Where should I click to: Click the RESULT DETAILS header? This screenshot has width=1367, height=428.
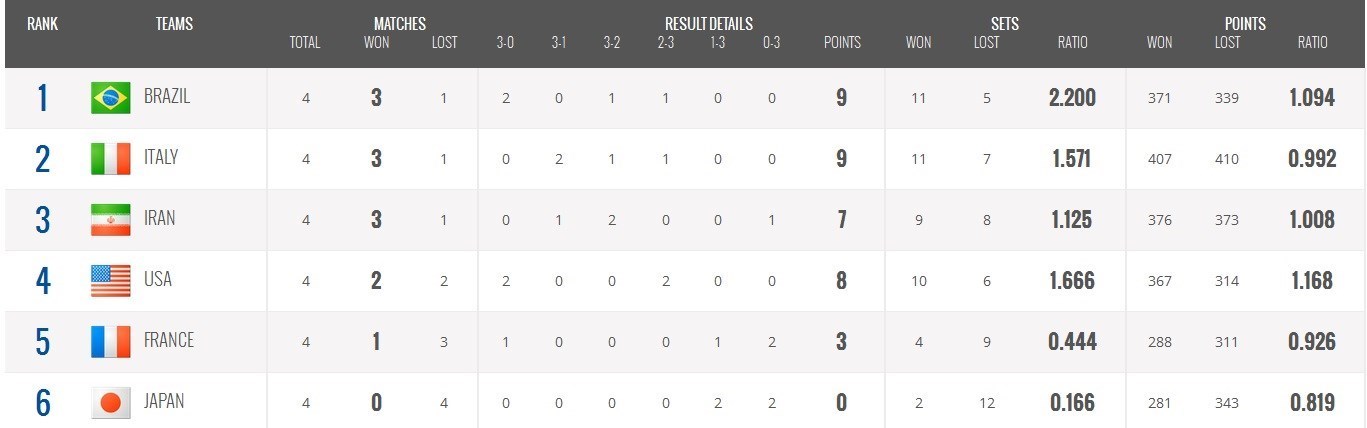pyautogui.click(x=708, y=23)
